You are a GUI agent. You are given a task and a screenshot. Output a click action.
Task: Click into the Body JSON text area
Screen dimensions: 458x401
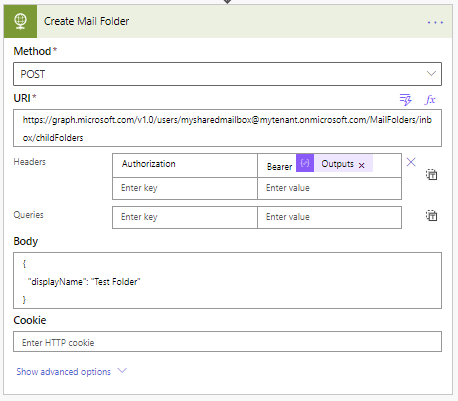point(227,280)
